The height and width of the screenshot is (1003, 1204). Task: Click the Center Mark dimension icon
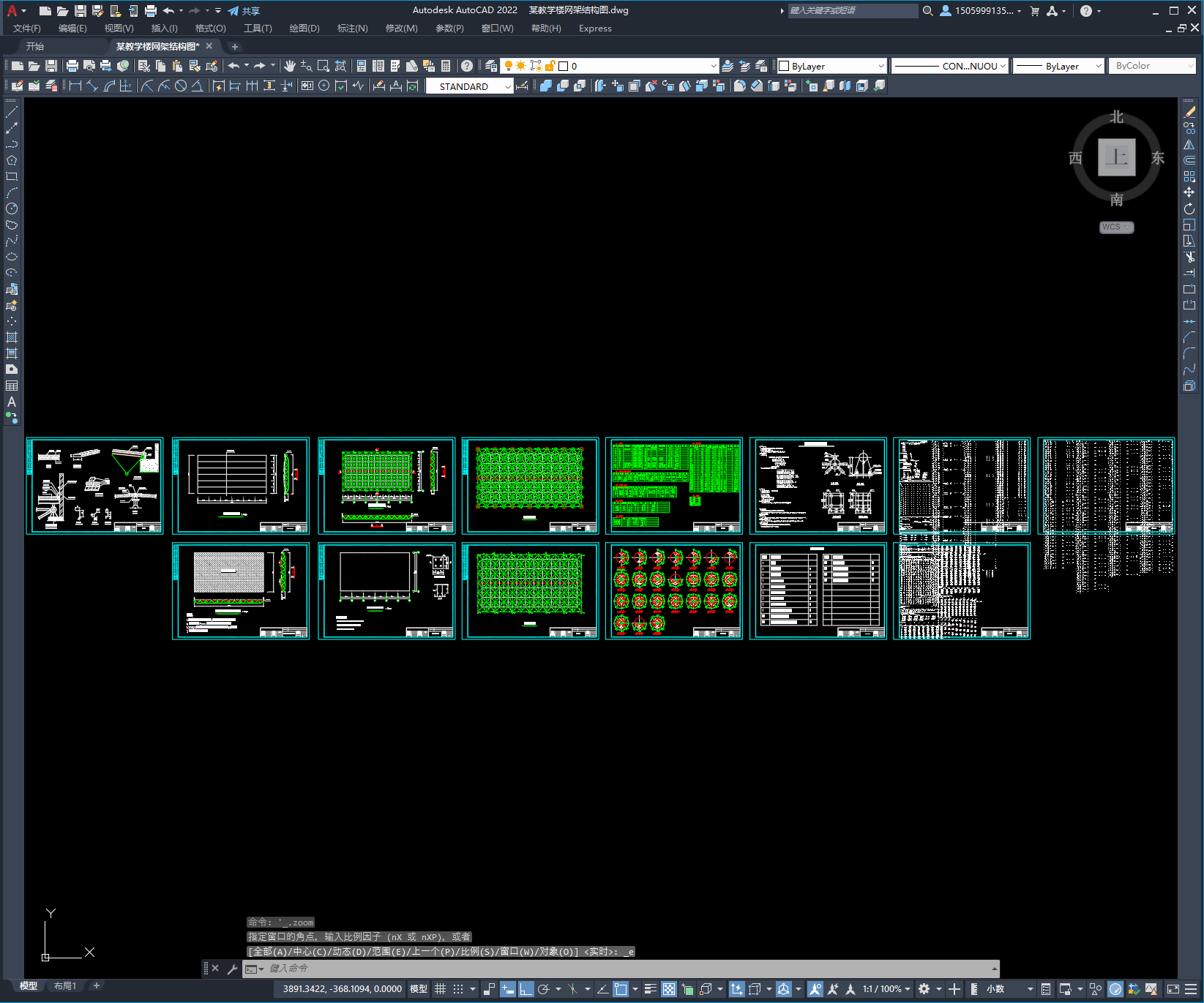pyautogui.click(x=324, y=86)
